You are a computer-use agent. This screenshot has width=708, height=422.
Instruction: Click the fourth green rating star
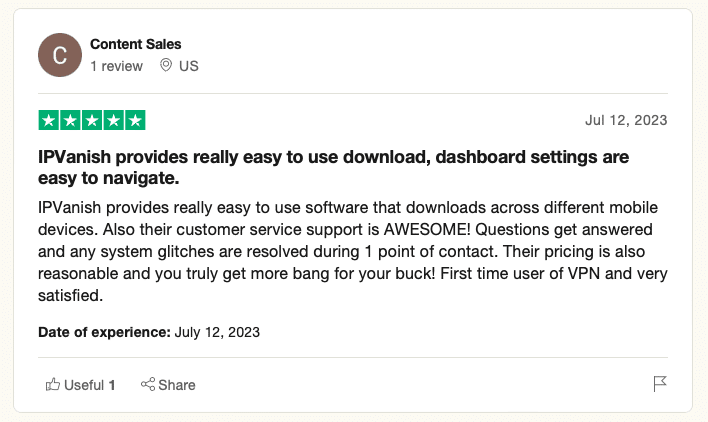113,120
